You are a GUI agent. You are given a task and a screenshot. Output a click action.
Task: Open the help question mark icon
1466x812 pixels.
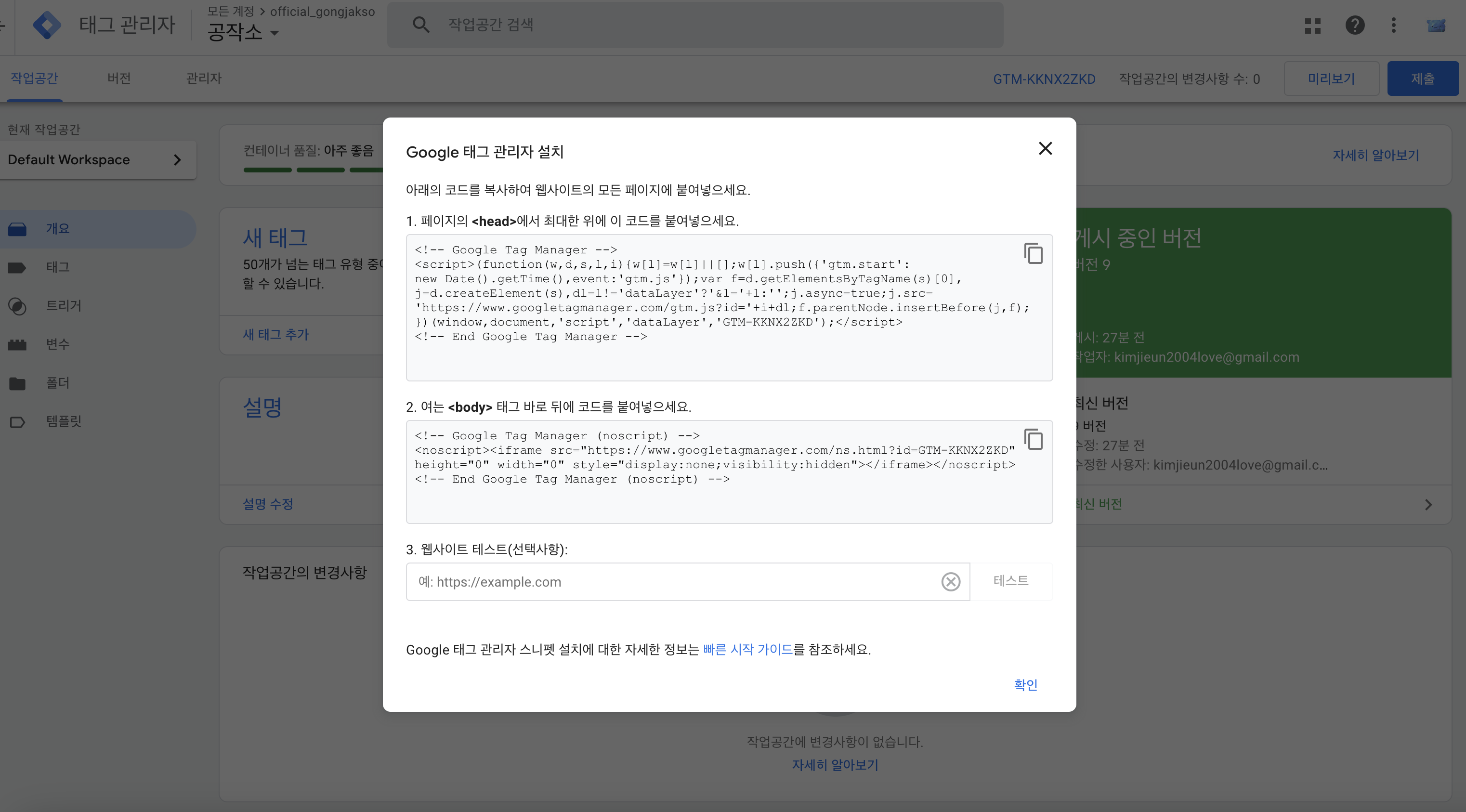click(x=1354, y=25)
